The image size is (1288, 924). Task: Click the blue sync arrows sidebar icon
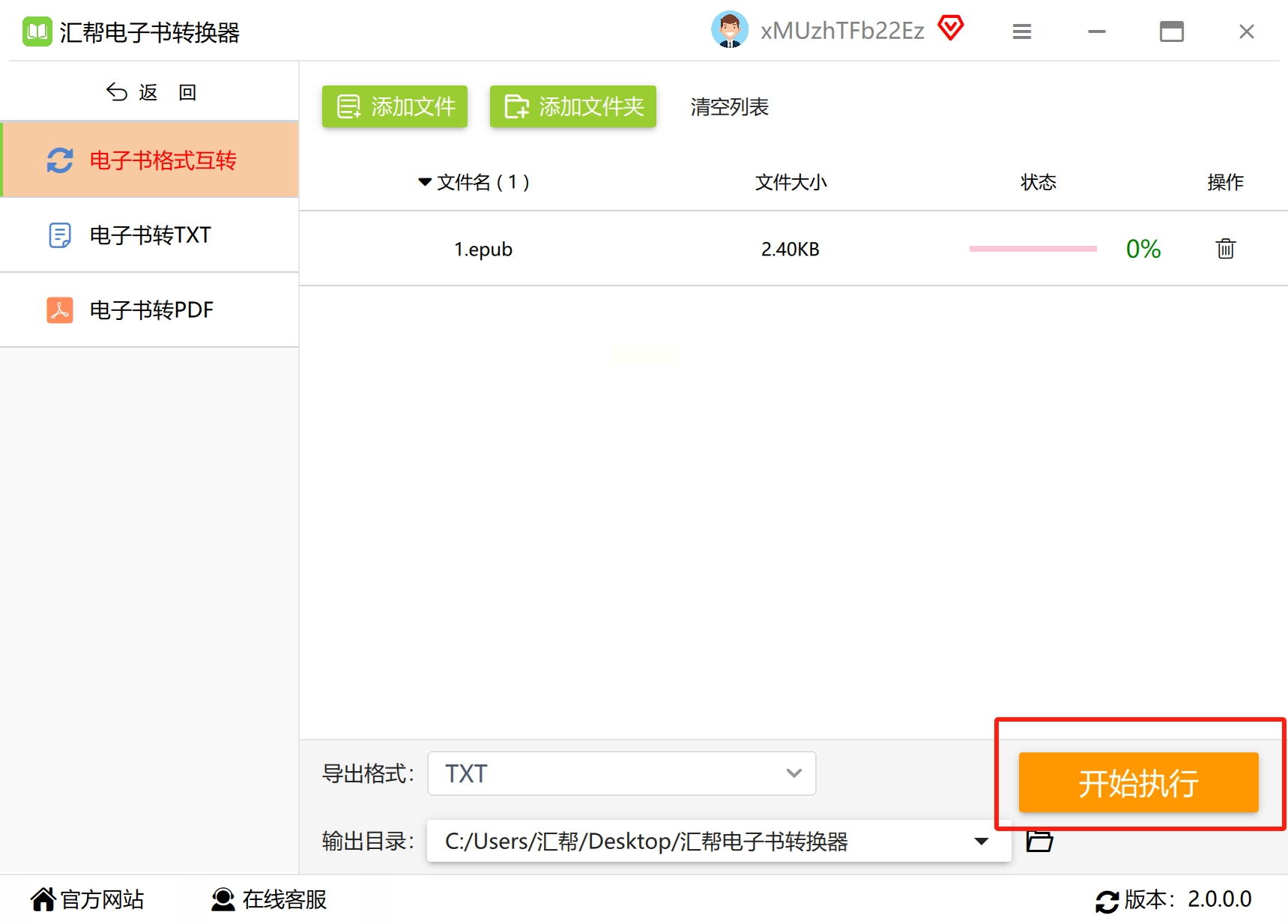pyautogui.click(x=60, y=160)
